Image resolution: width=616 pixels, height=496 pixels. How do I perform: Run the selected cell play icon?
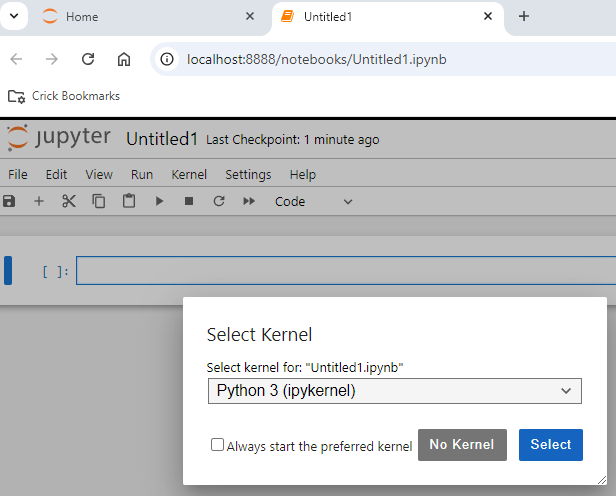click(x=159, y=201)
